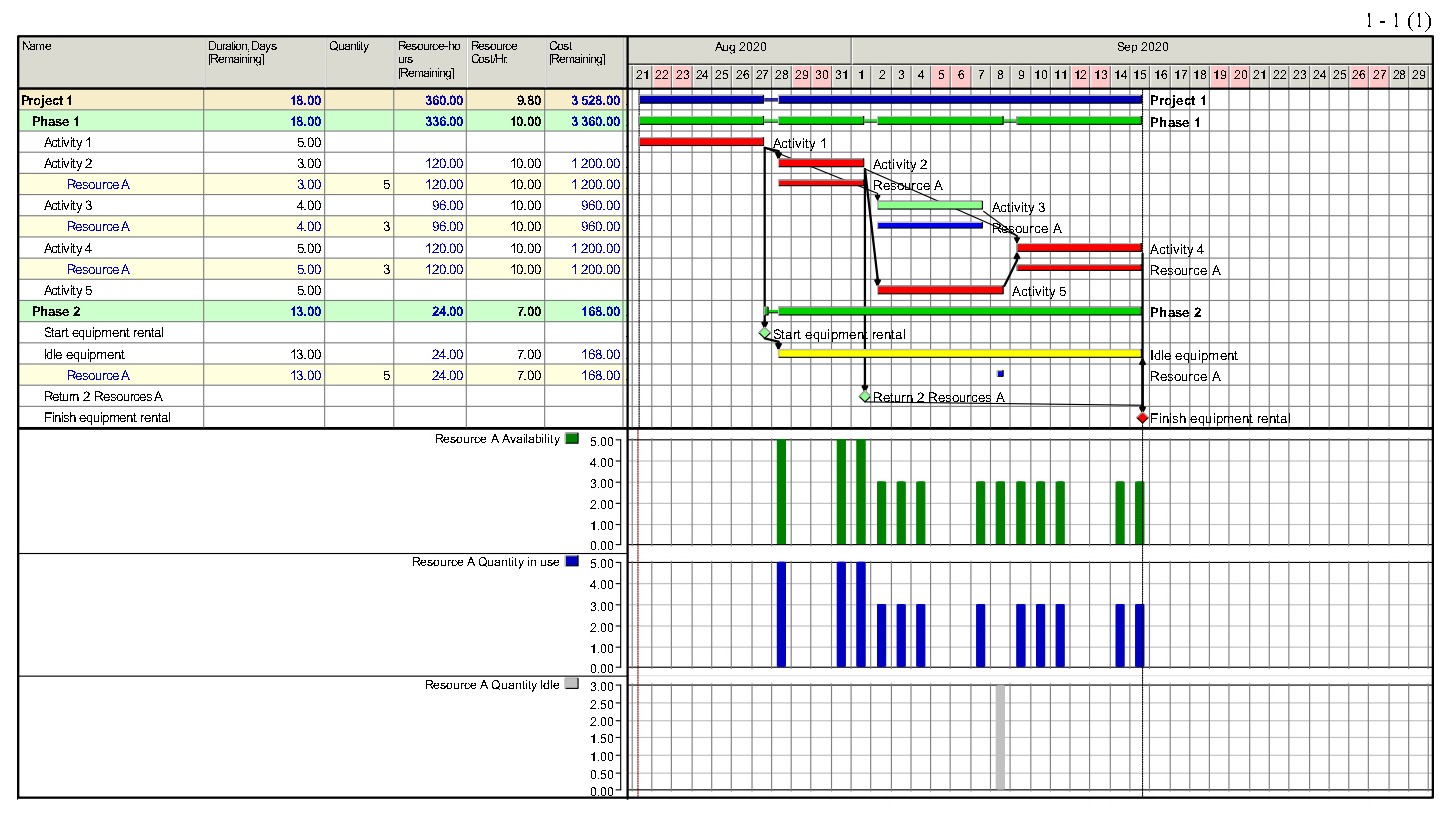Click the Project 1 cost value 3 528.00
Viewport: 1455px width, 813px height.
[595, 100]
